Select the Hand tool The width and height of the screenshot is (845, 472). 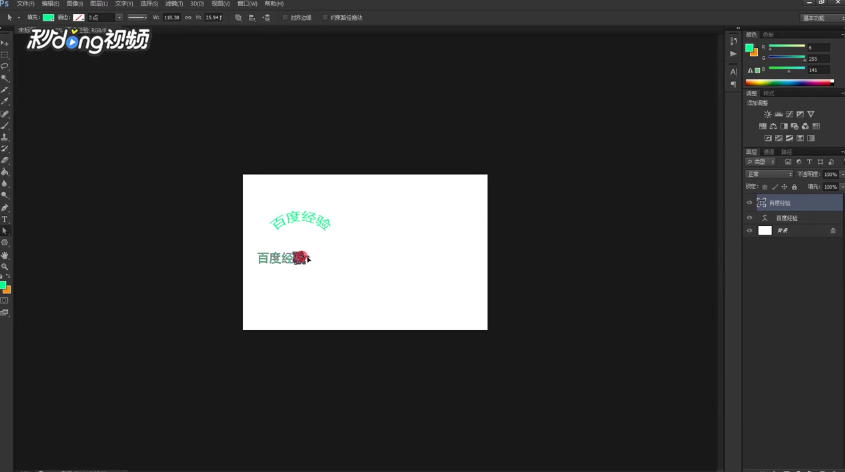pos(5,255)
